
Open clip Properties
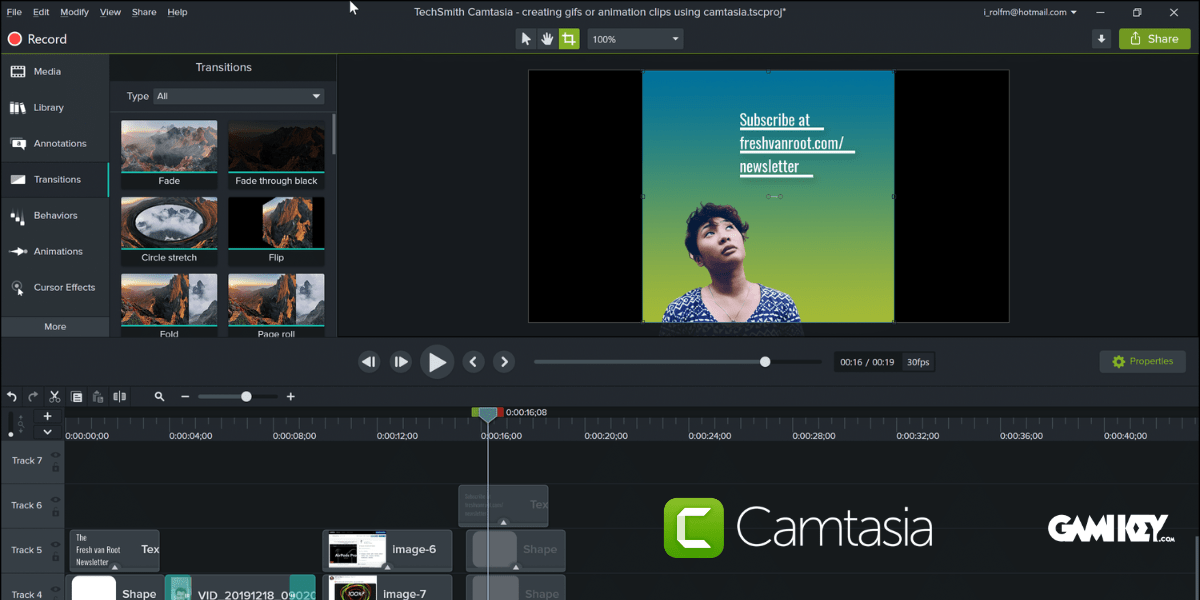tap(1142, 361)
